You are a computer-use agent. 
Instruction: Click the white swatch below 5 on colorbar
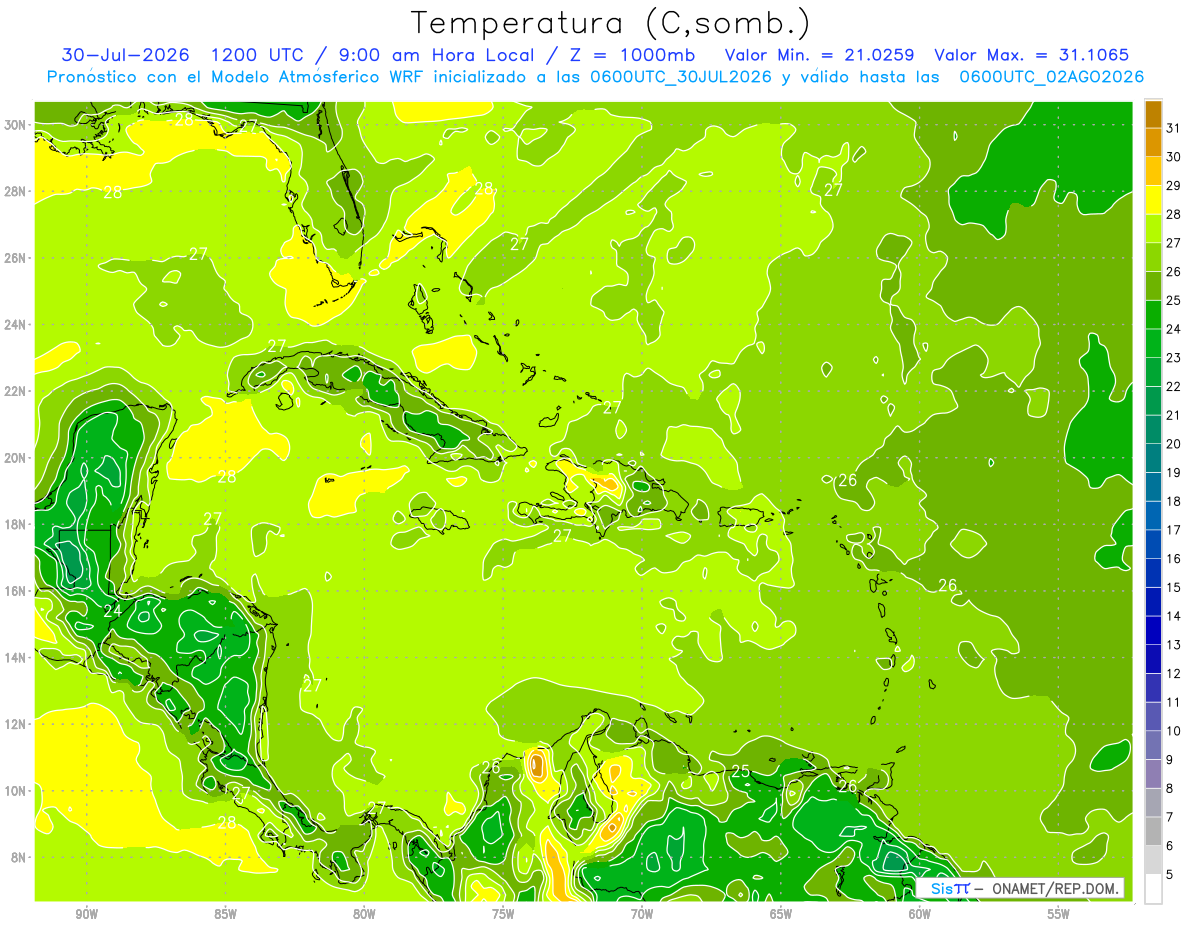tap(1153, 889)
